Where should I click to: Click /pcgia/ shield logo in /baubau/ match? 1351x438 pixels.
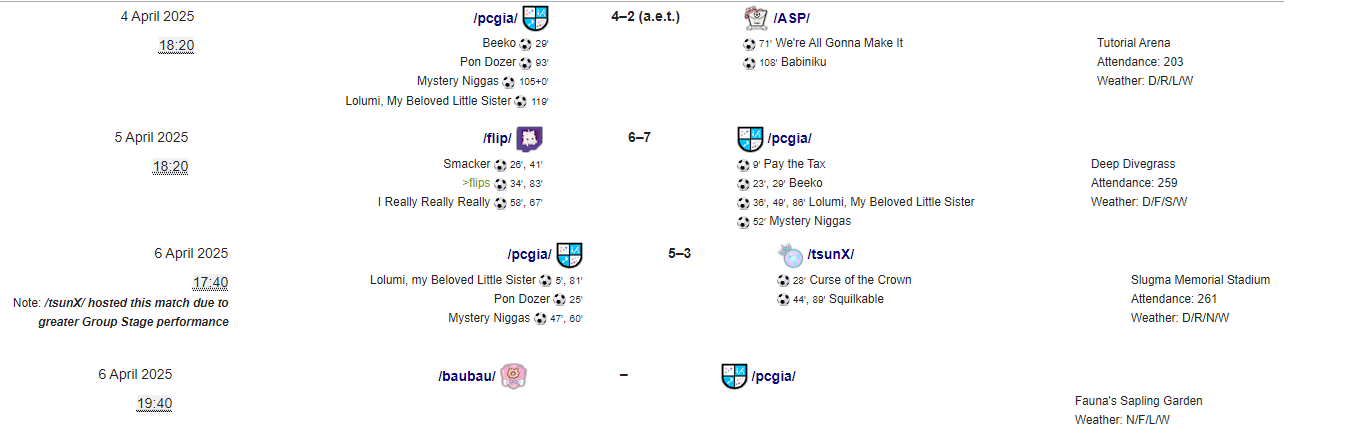(734, 376)
